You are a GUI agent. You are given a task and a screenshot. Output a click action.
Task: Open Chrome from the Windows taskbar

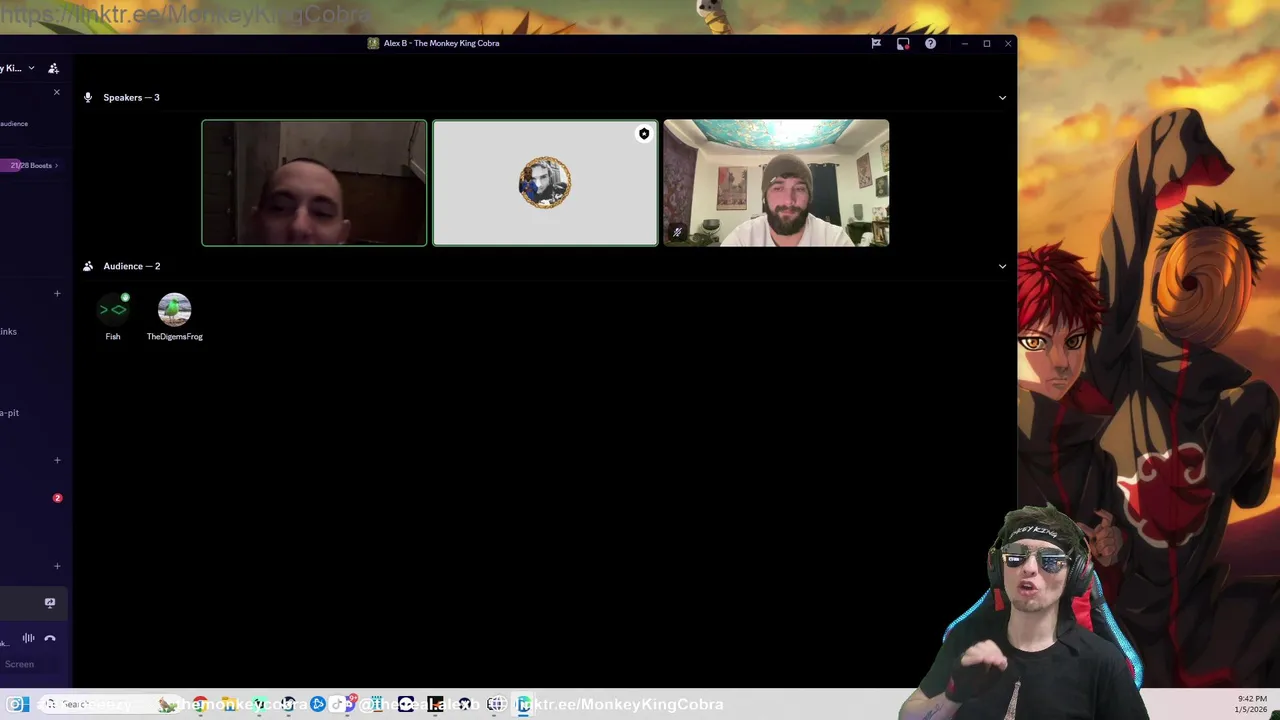200,704
